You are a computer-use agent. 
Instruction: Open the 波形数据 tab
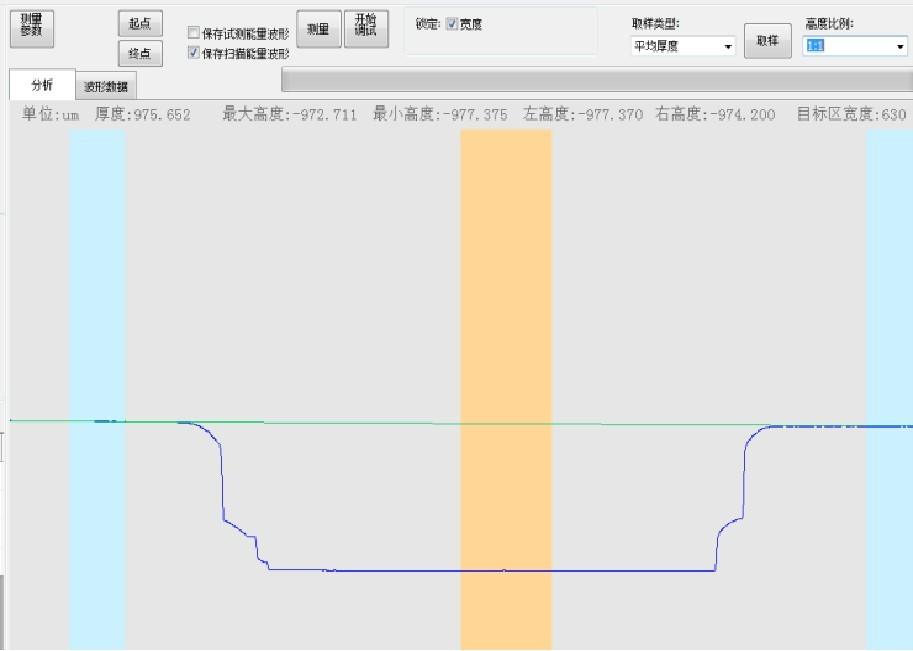pyautogui.click(x=105, y=87)
